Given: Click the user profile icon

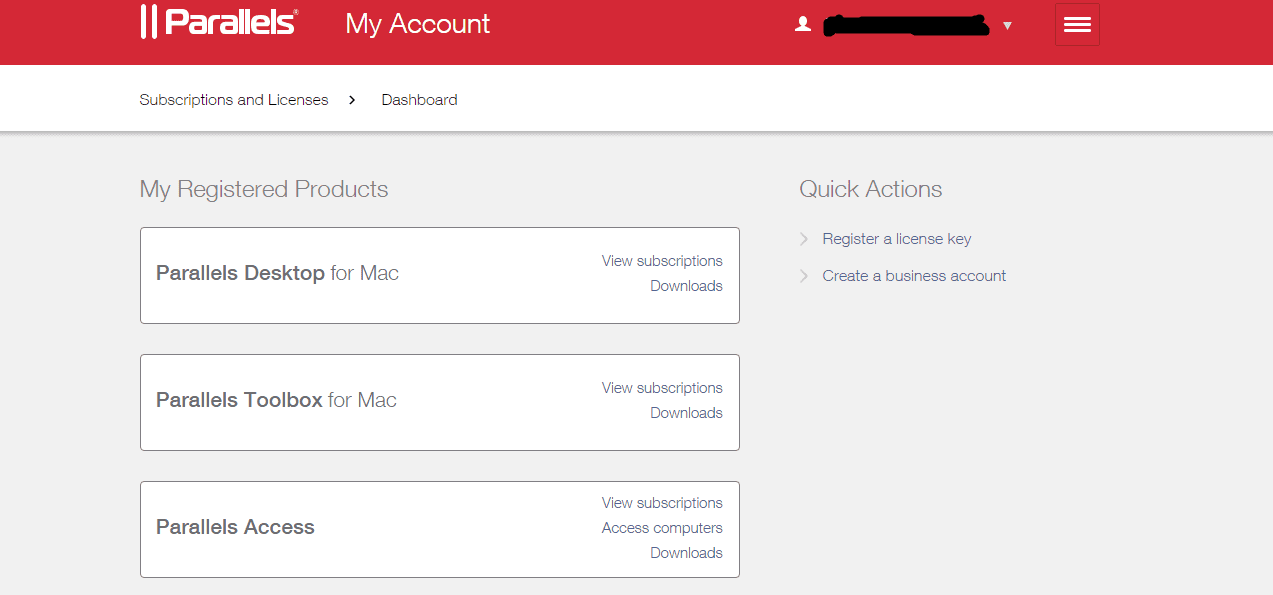Looking at the screenshot, I should tap(802, 25).
